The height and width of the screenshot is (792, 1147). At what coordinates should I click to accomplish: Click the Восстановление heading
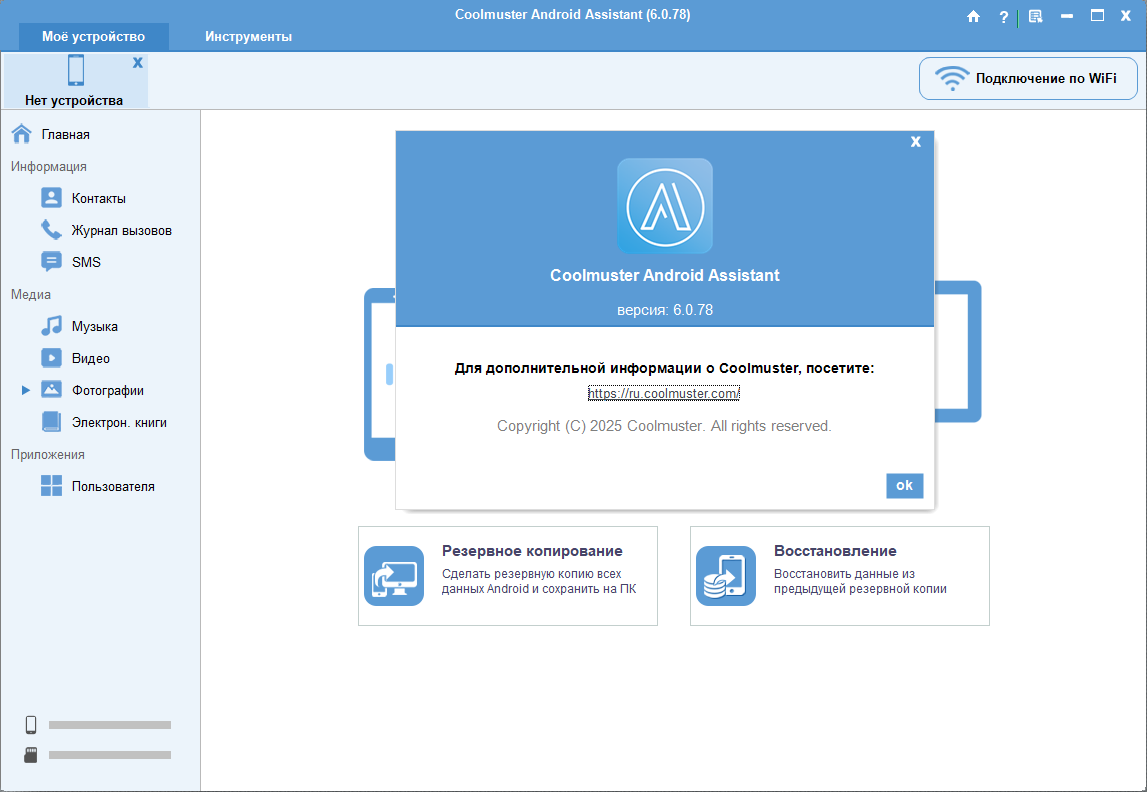[x=835, y=551]
